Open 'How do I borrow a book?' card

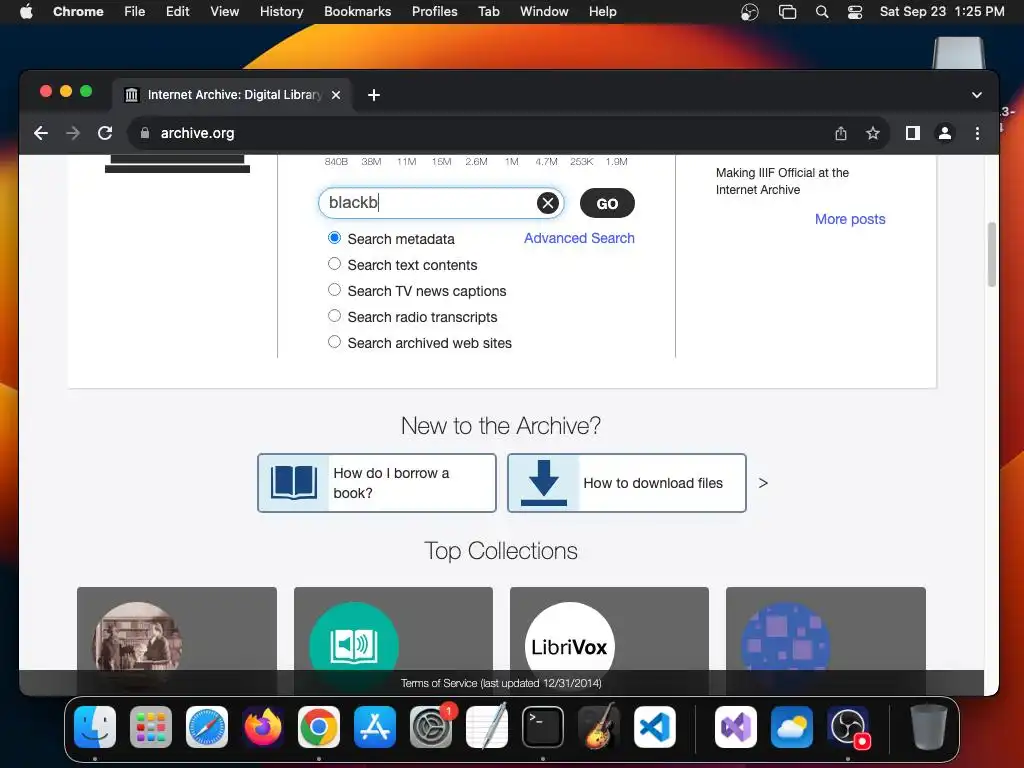click(x=377, y=483)
